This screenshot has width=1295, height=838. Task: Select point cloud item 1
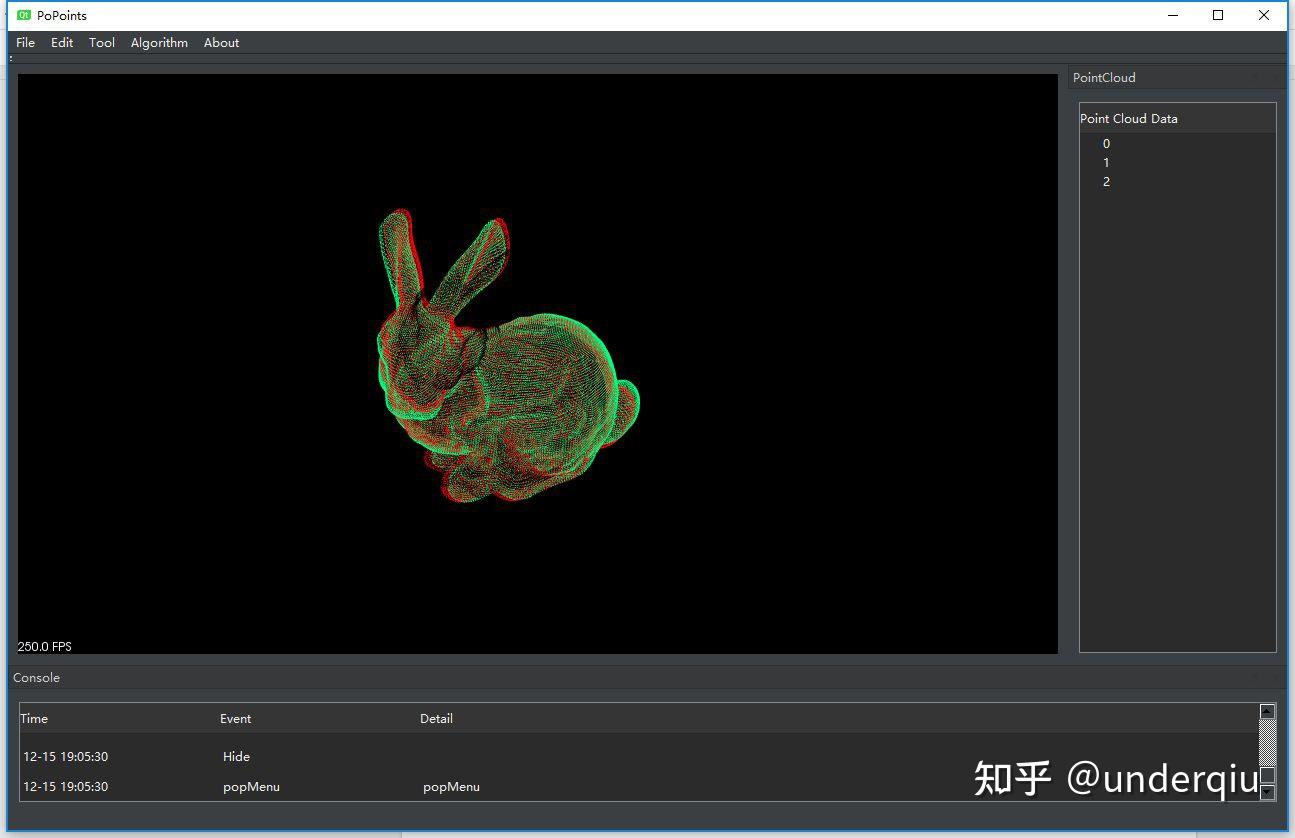[1106, 162]
